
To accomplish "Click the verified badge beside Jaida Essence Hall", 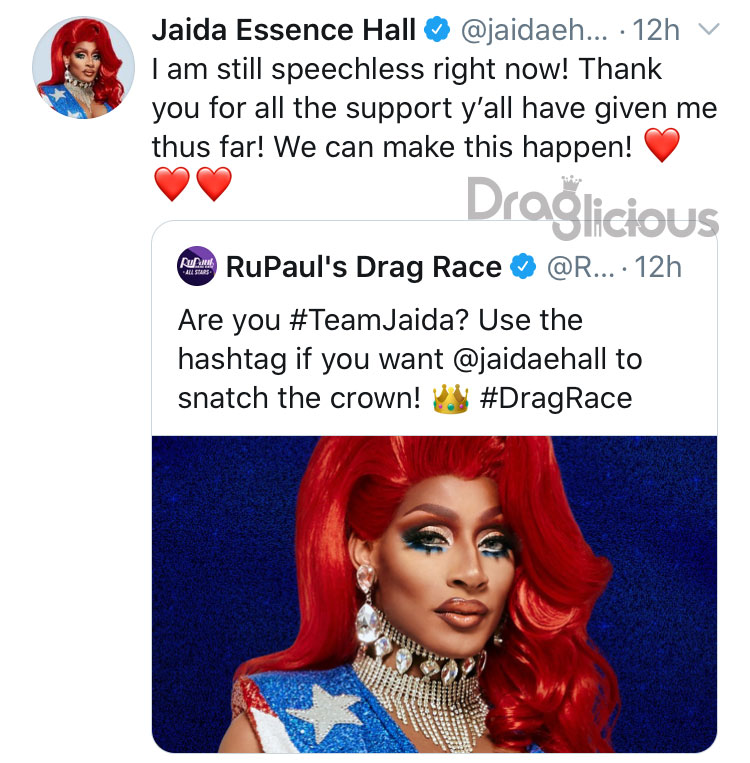I will (437, 29).
